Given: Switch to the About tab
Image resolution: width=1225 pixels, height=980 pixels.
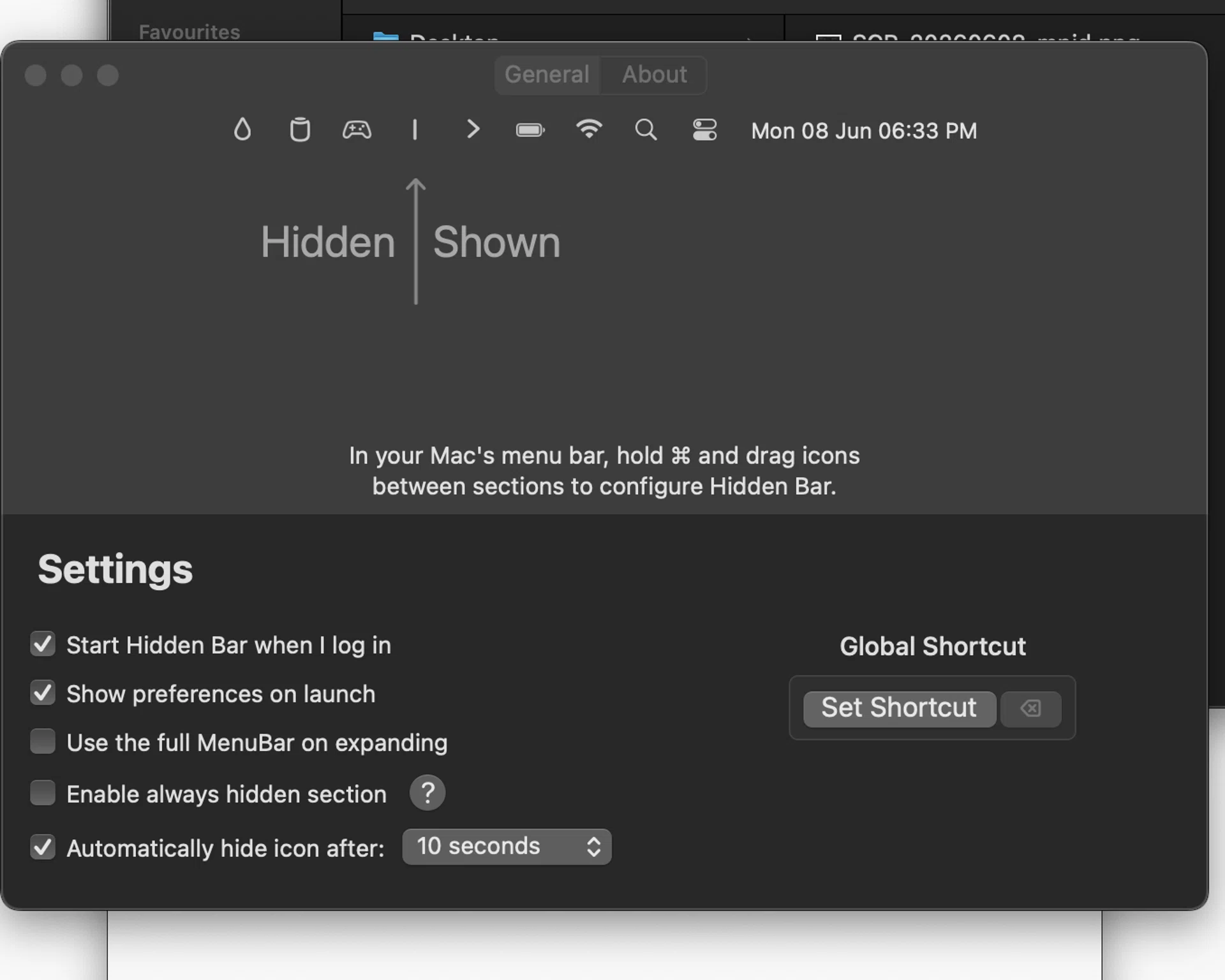Looking at the screenshot, I should click(655, 75).
